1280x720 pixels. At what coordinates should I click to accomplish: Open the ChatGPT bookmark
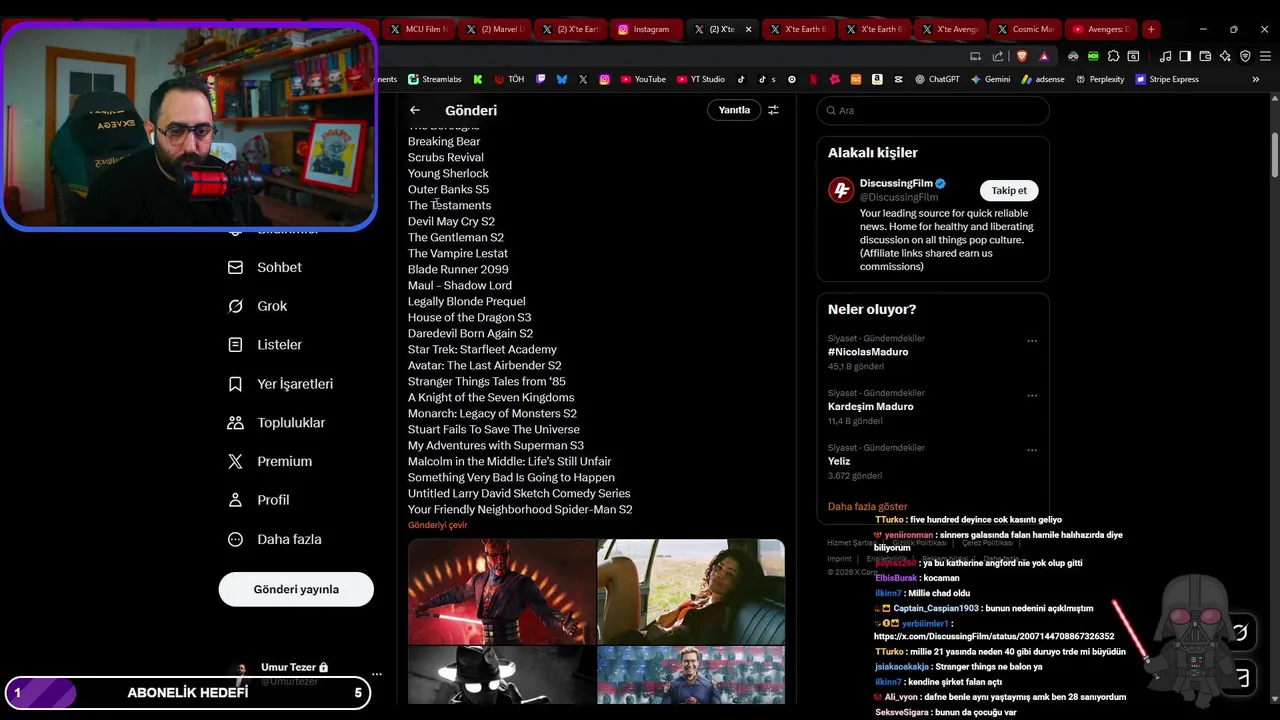coord(937,79)
